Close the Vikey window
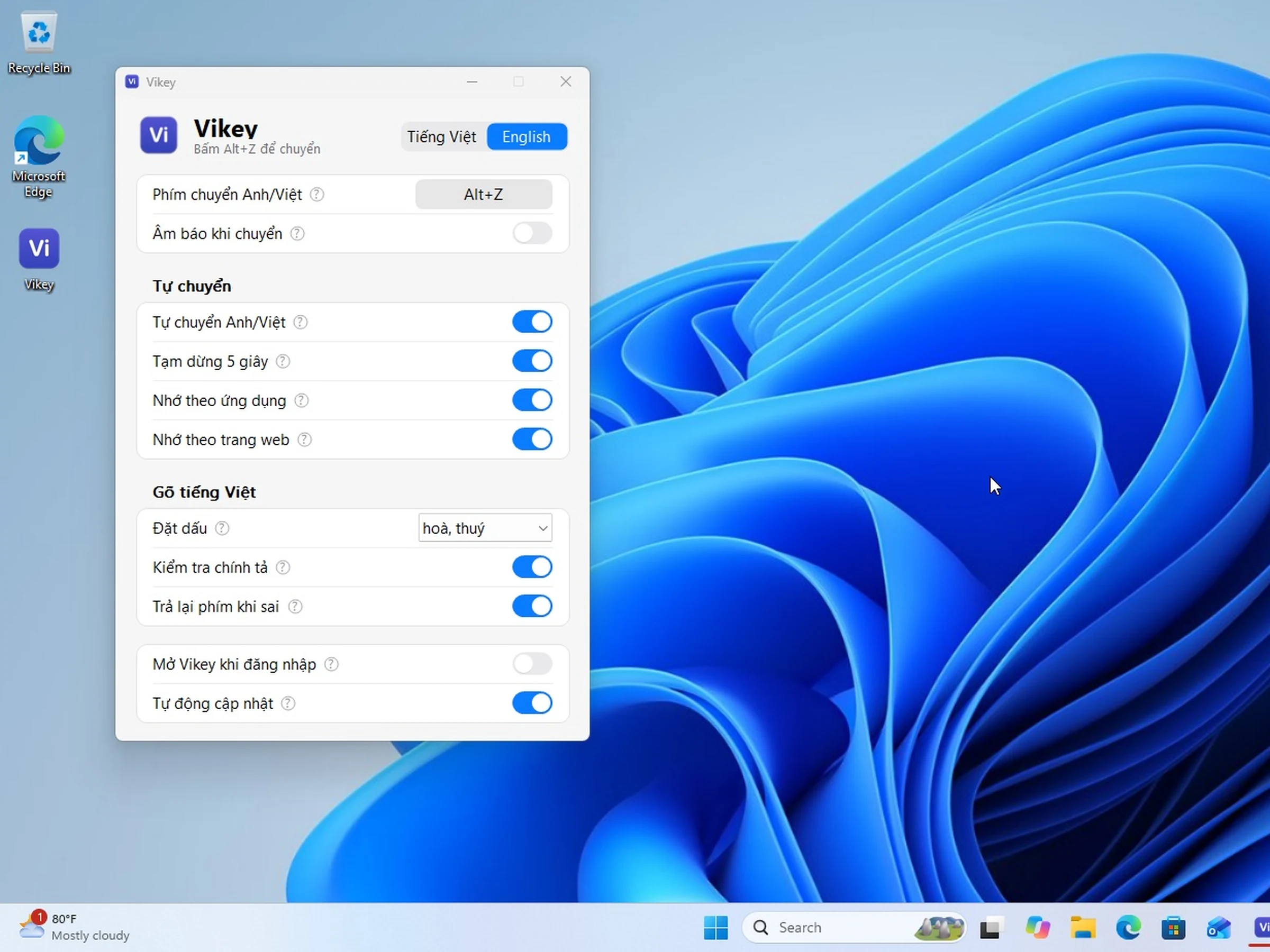 tap(566, 82)
